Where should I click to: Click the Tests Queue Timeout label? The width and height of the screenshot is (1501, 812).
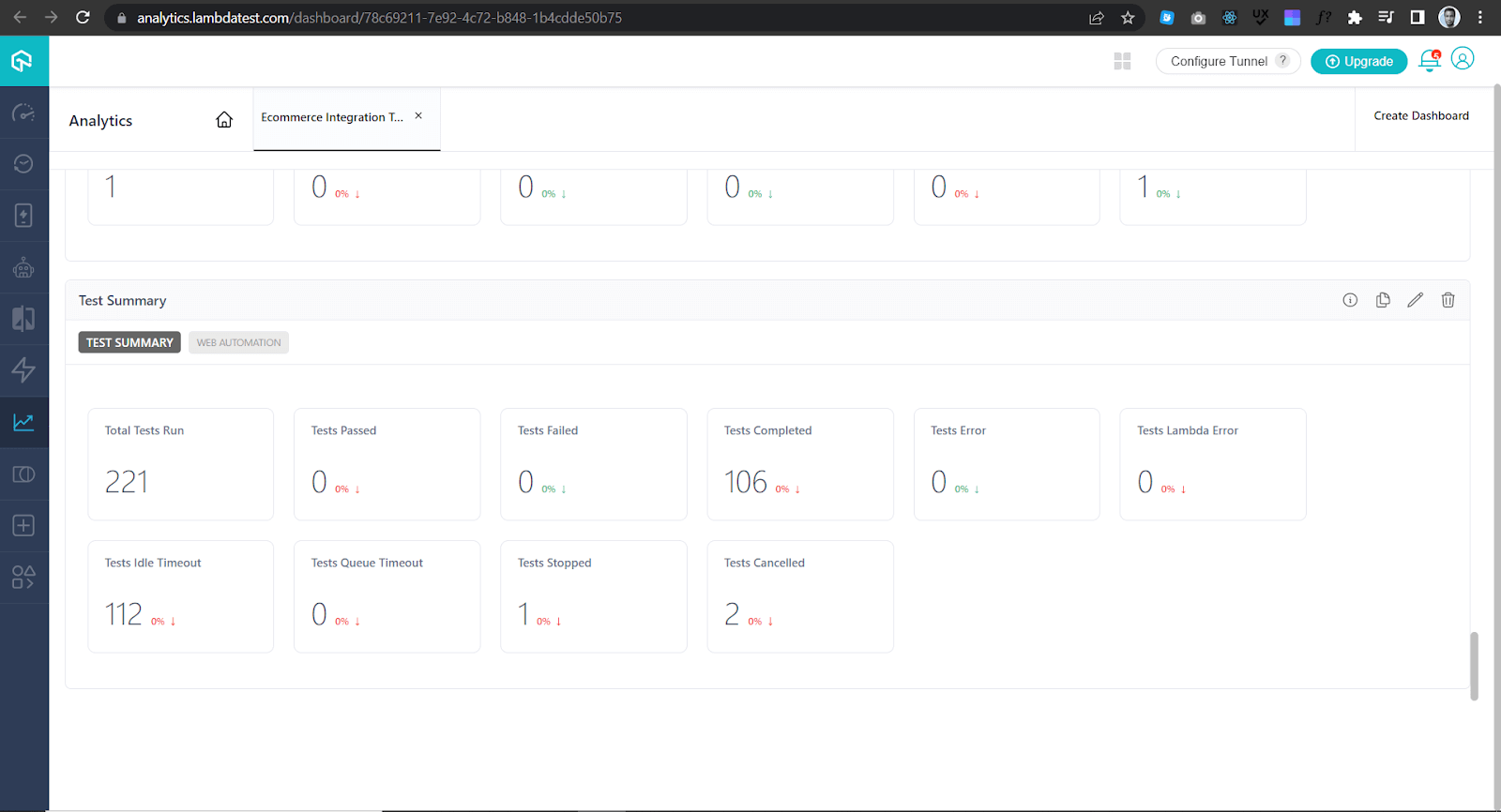tap(367, 563)
